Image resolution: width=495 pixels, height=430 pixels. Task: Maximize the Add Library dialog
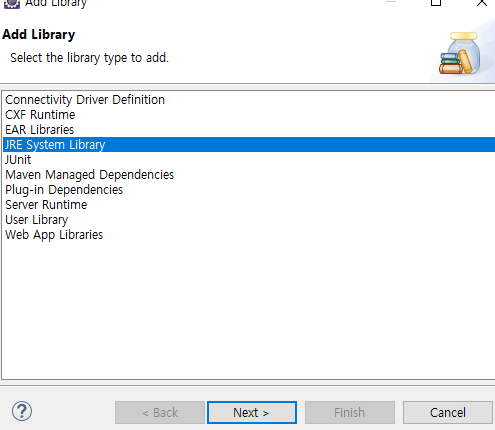point(436,3)
